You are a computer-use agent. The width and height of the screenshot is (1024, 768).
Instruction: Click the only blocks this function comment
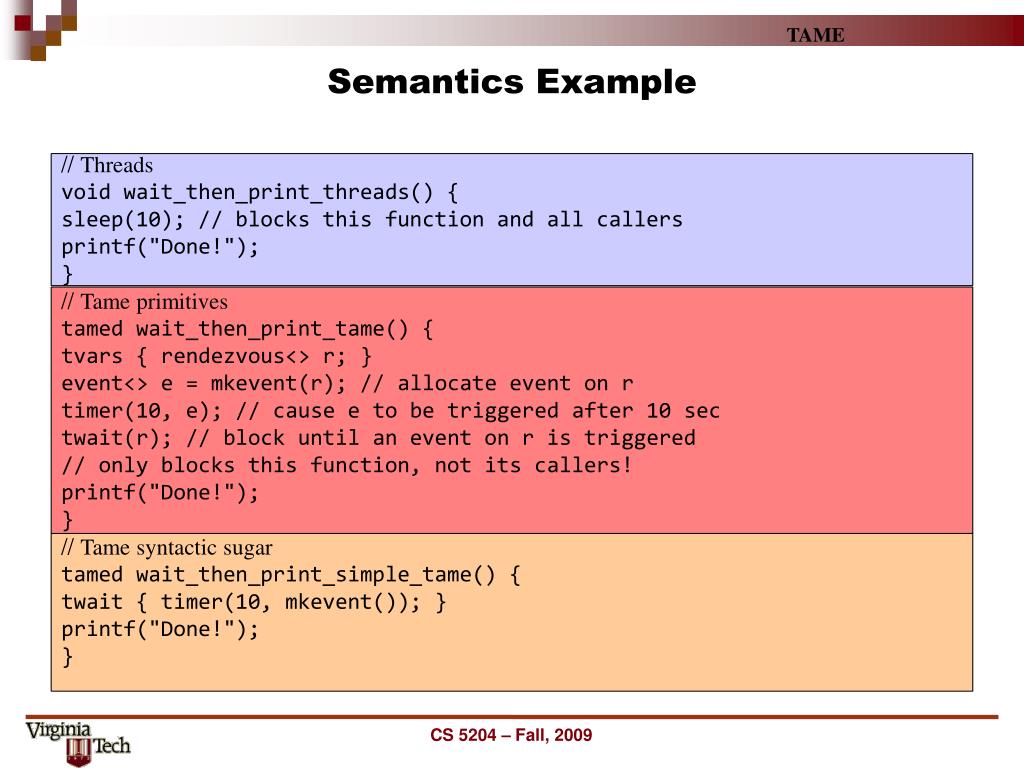coord(346,465)
